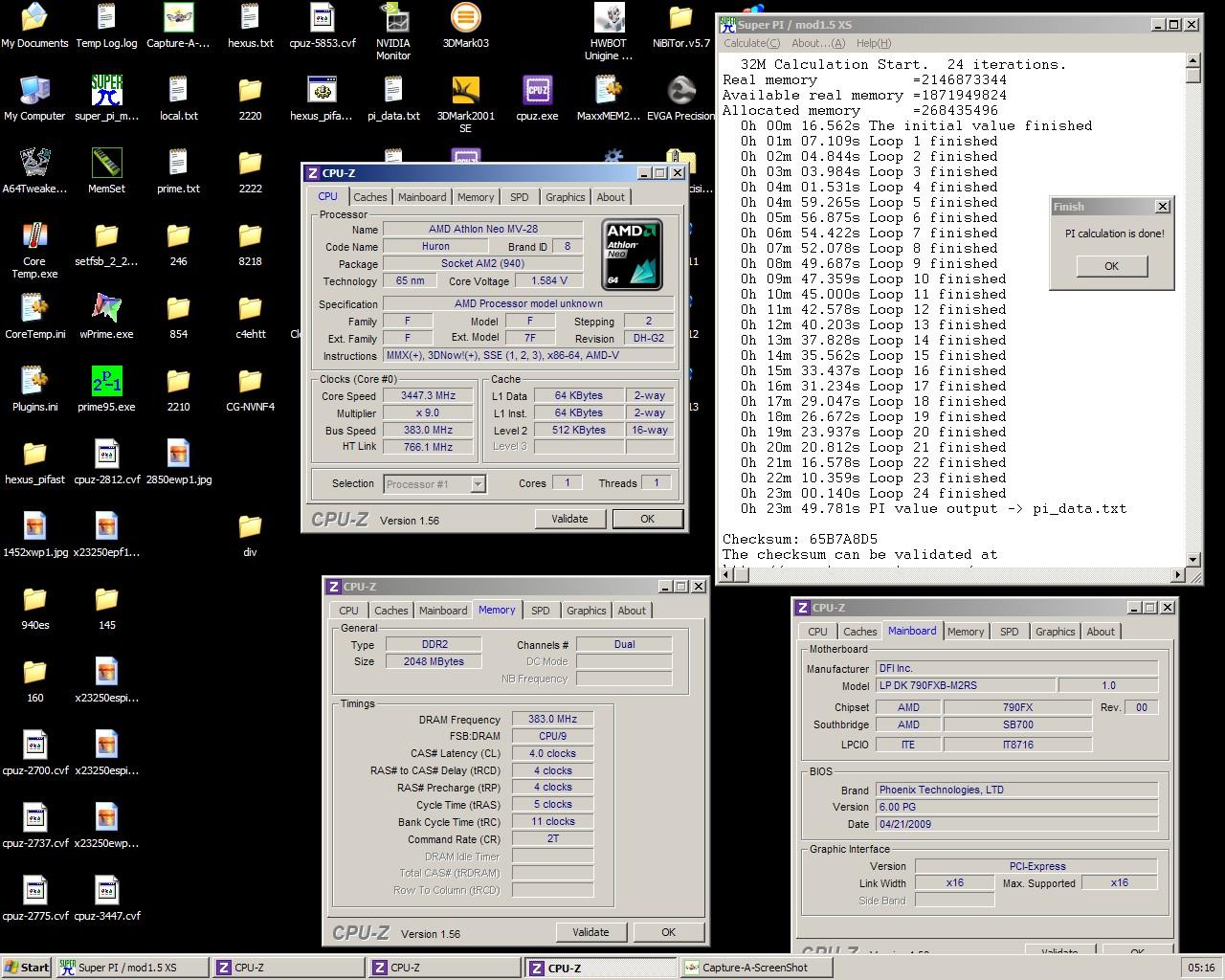Open pi_data.txt desktop file
Image resolution: width=1225 pixels, height=980 pixels.
(393, 100)
